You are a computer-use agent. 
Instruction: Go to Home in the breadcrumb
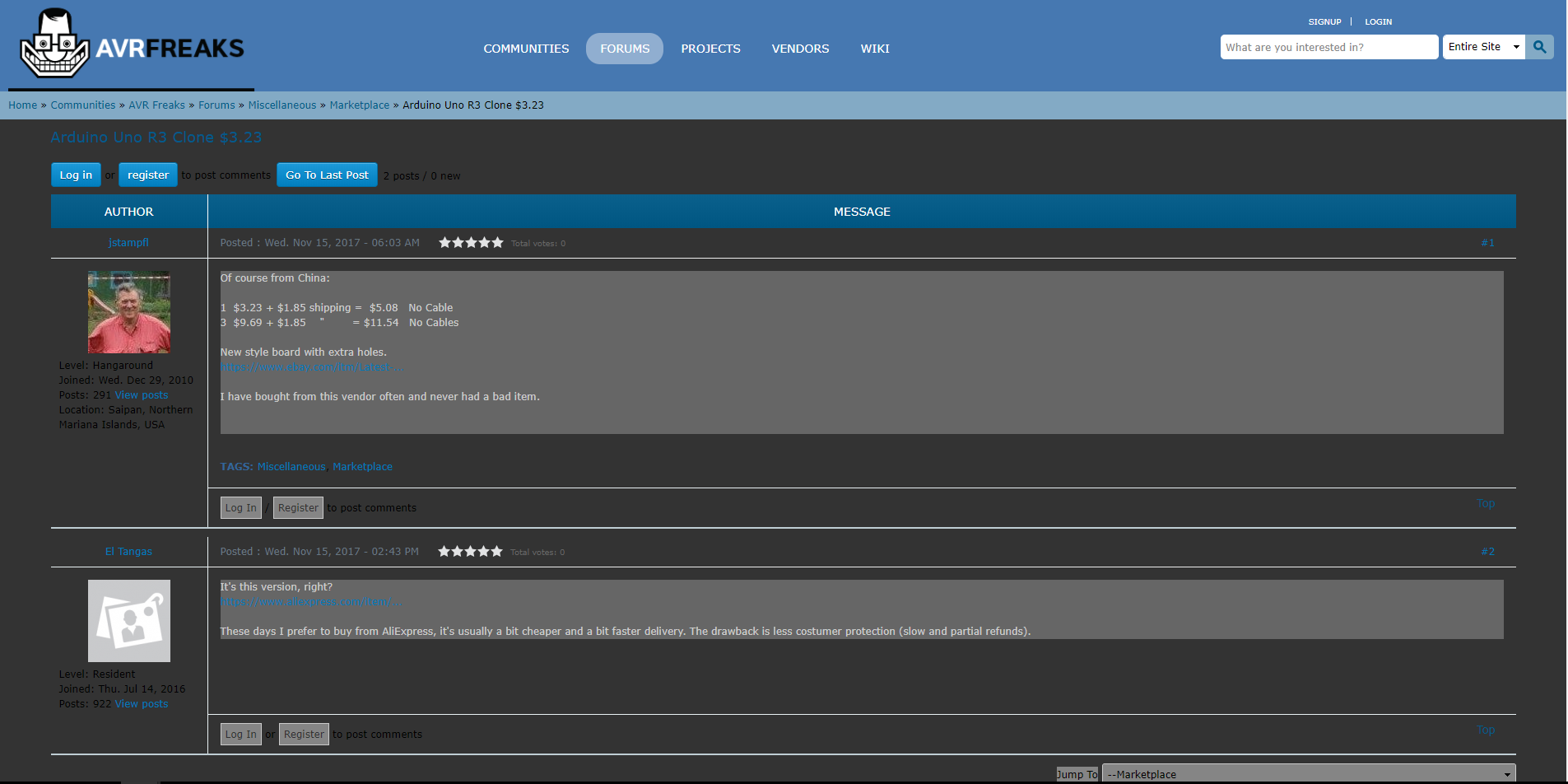[x=23, y=105]
